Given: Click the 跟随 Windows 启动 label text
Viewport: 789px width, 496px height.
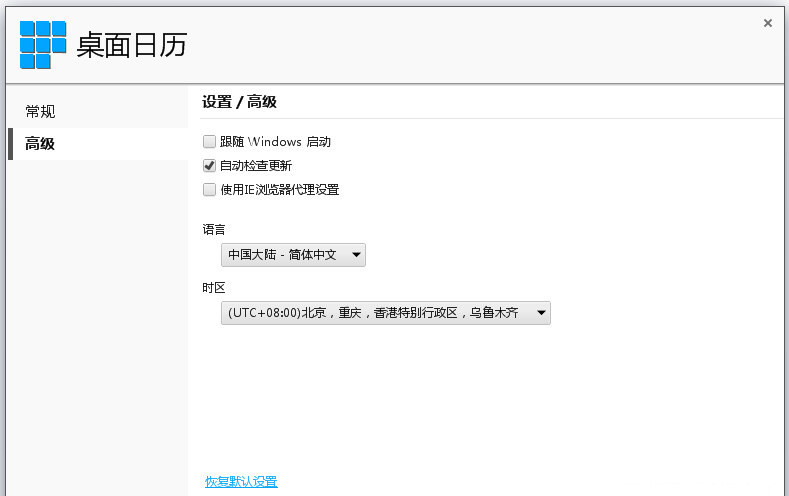Looking at the screenshot, I should point(275,142).
